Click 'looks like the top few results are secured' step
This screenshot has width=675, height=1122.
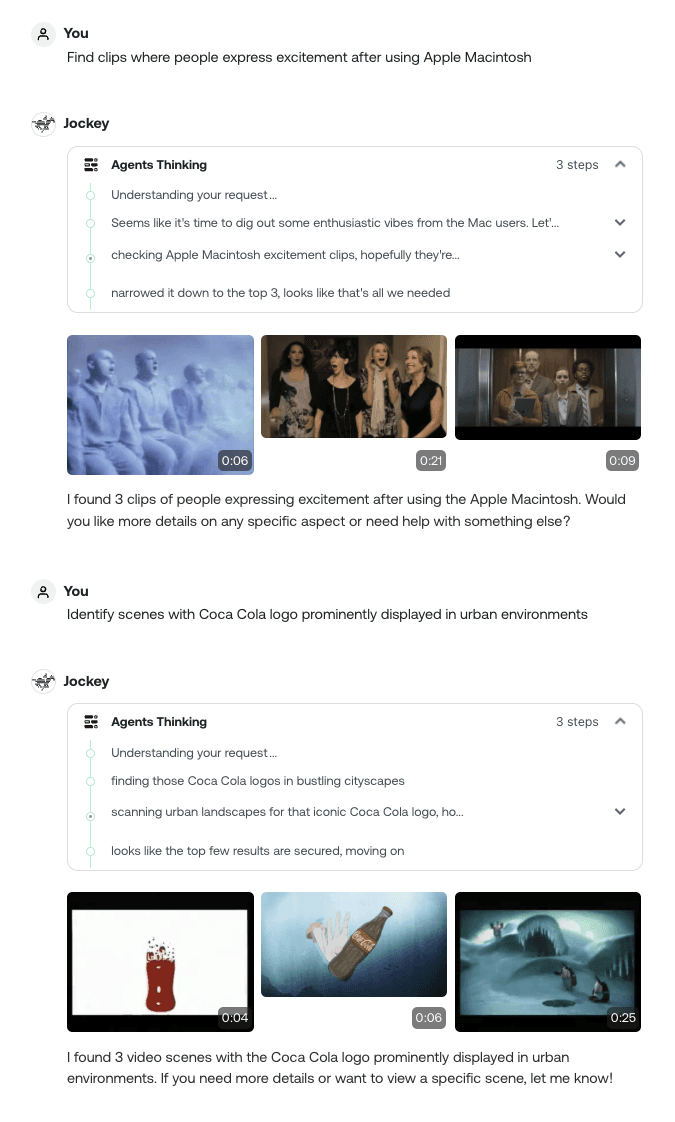[258, 851]
